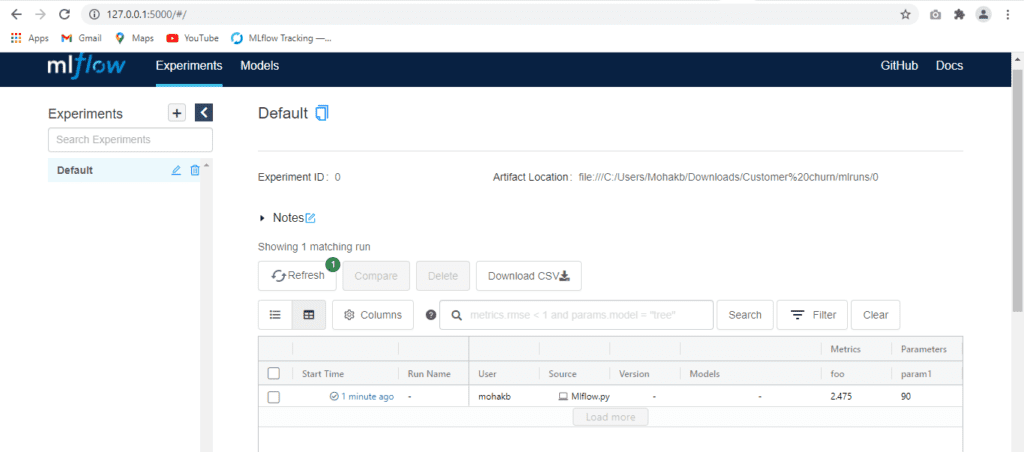The image size is (1024, 452).
Task: Switch to the Experiments tab
Action: 189,66
